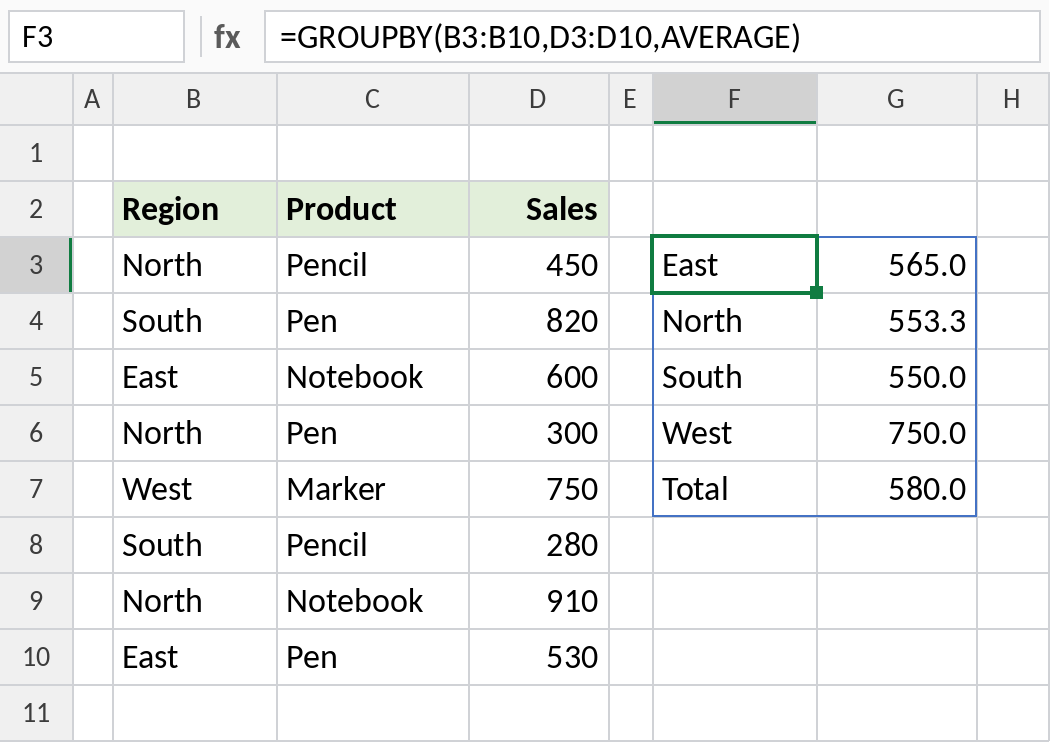Click the cell with value 530
The image size is (1050, 742).
tap(539, 657)
